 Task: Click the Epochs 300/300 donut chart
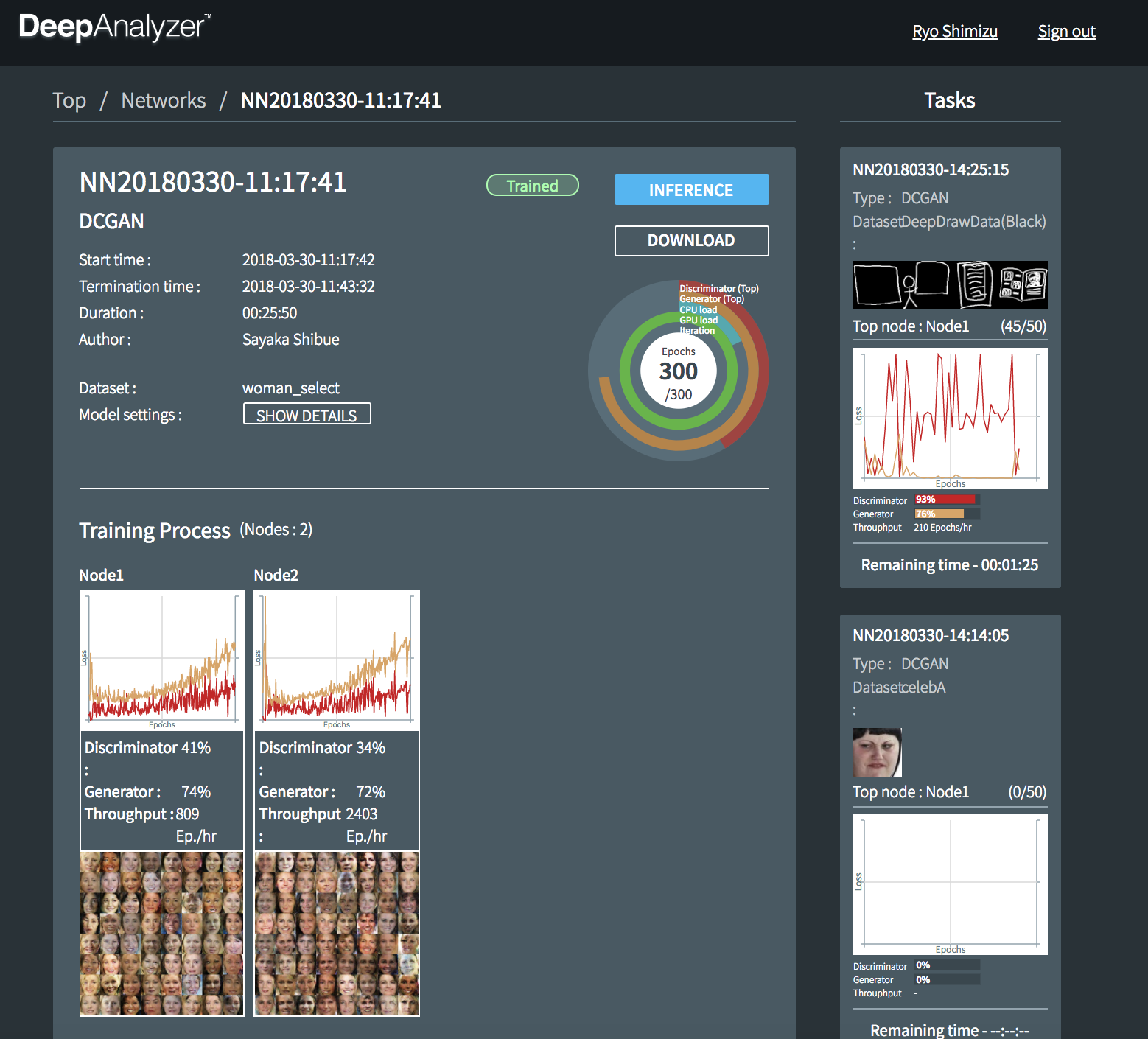pos(678,372)
